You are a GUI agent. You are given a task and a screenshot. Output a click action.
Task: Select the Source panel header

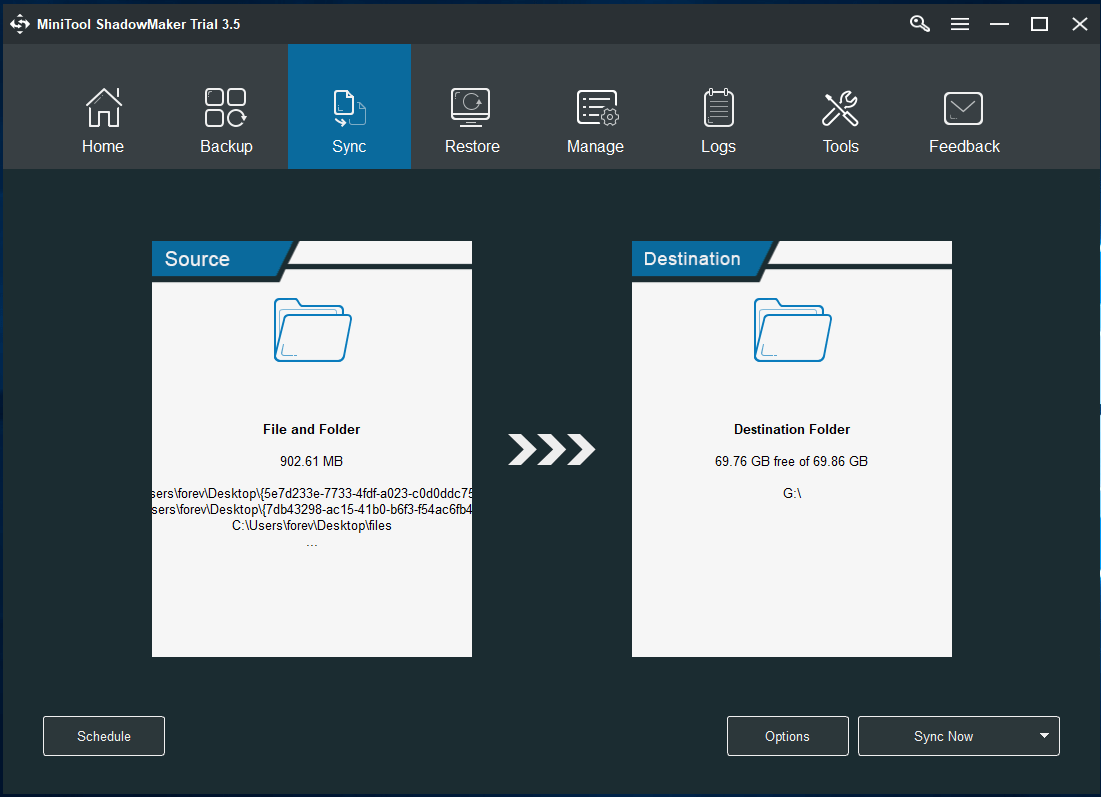pos(198,259)
